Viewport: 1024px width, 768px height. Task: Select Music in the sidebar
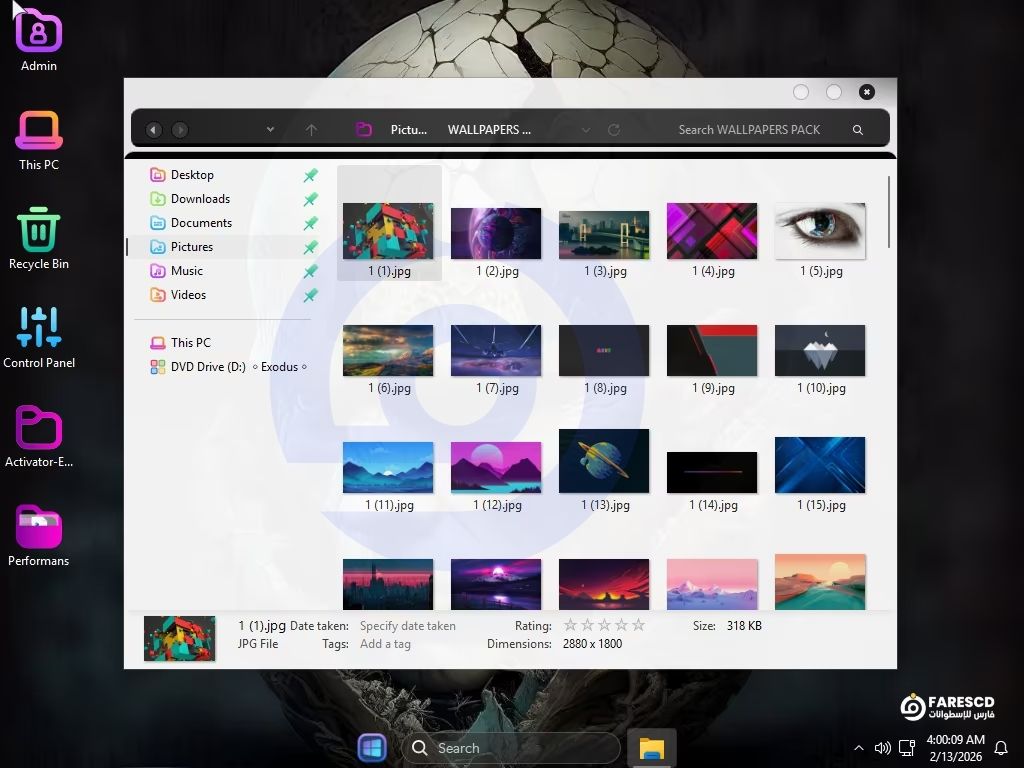(187, 271)
